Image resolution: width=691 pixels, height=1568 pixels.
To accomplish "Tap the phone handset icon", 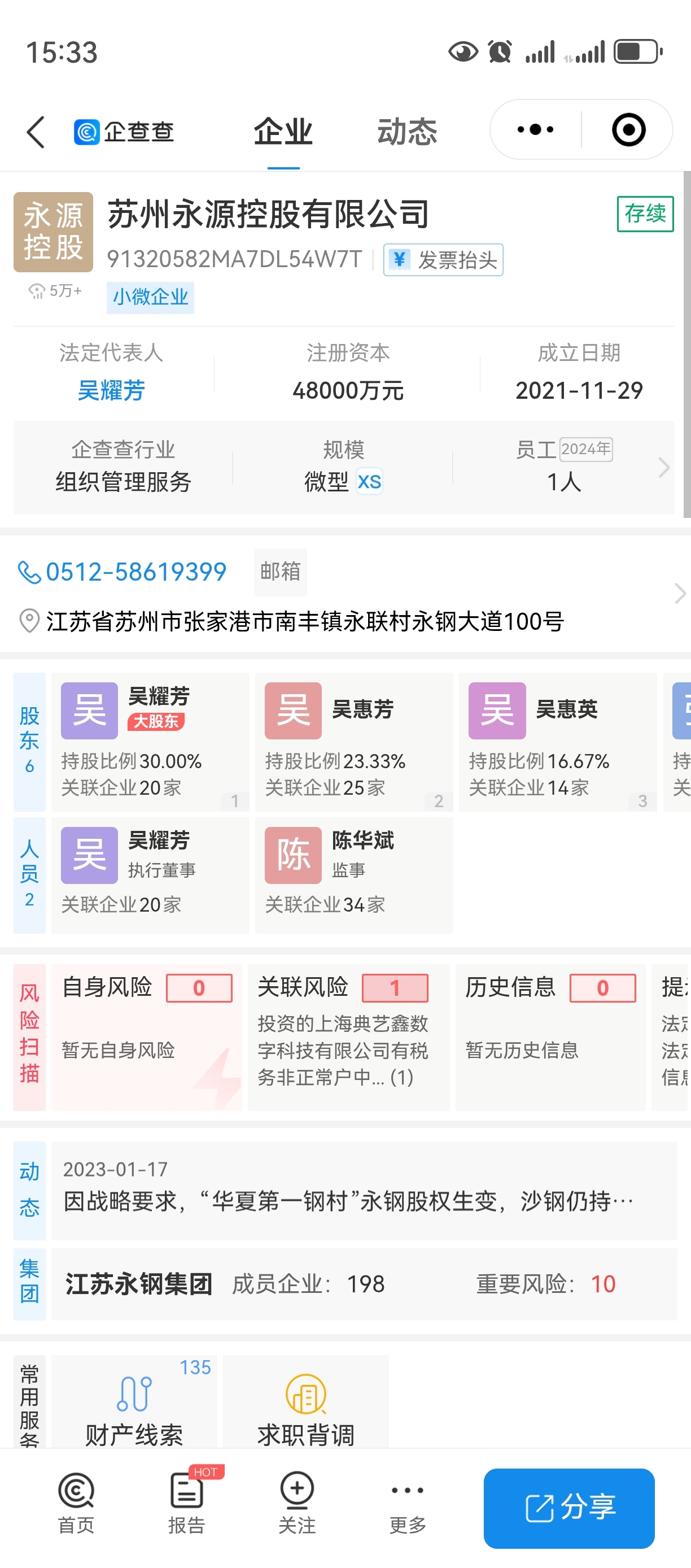I will 29,572.
